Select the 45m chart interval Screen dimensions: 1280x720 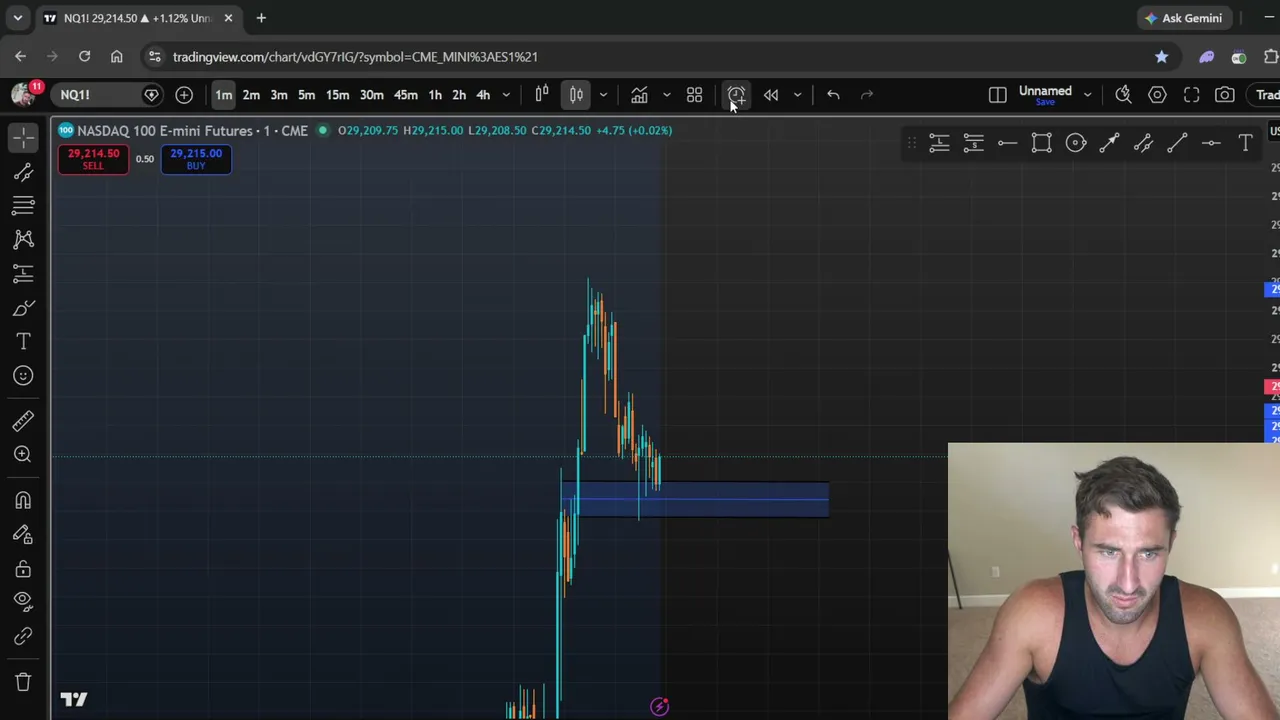405,95
